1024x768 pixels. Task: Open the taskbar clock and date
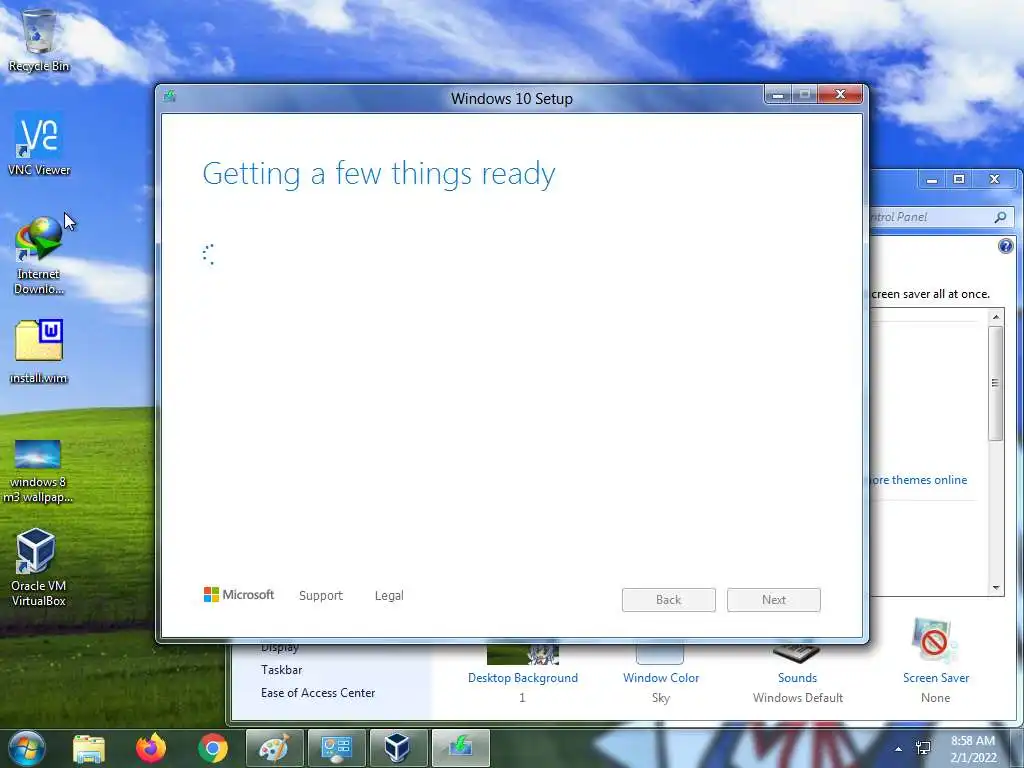(973, 749)
